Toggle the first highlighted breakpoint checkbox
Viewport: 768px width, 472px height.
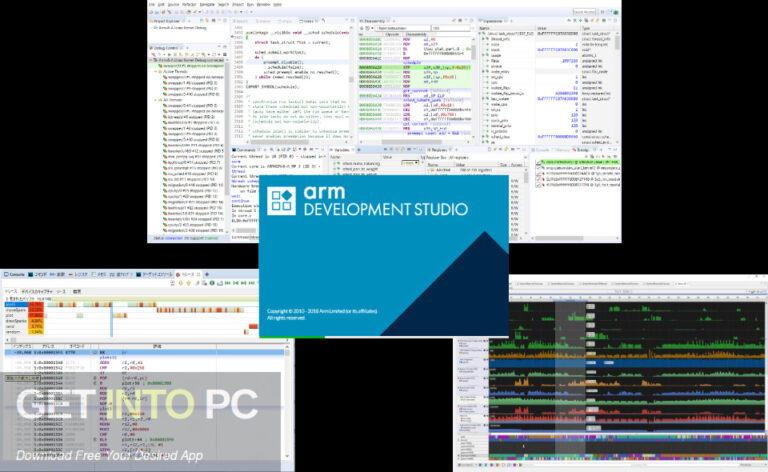tap(539, 162)
